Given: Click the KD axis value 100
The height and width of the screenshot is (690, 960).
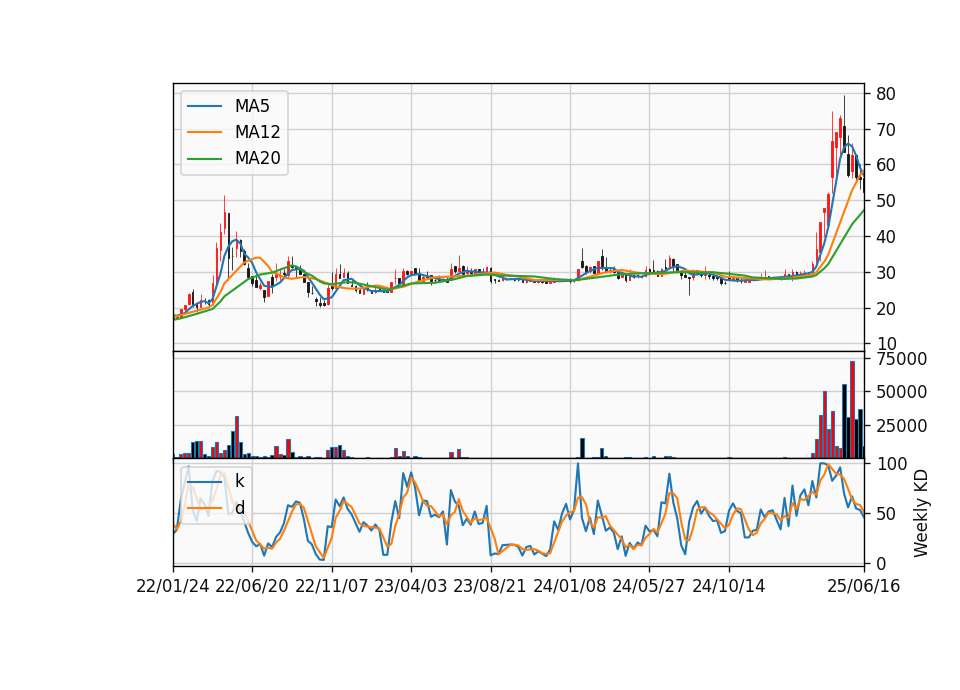Looking at the screenshot, I should 891,463.
